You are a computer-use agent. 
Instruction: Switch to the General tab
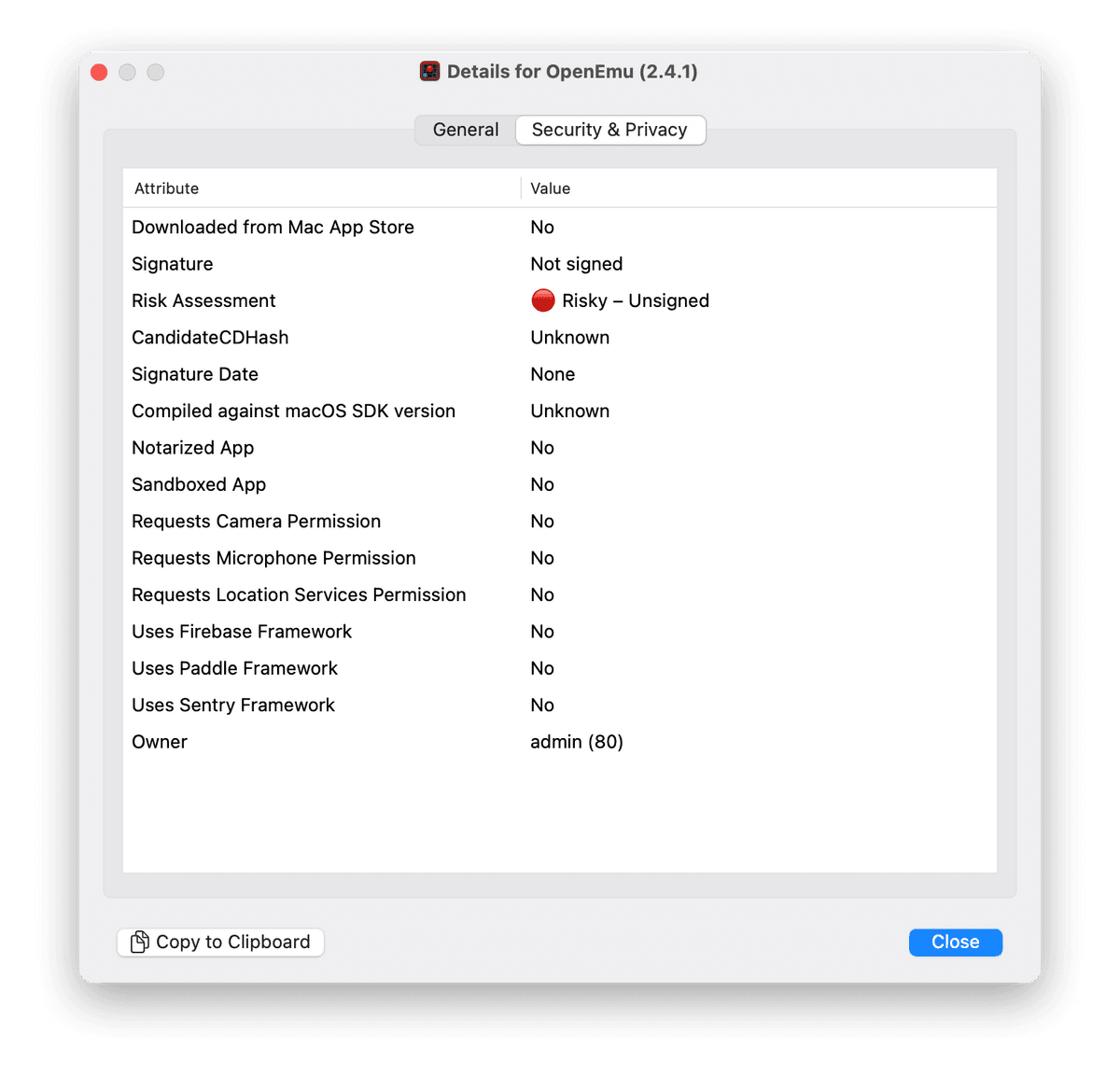pos(466,130)
